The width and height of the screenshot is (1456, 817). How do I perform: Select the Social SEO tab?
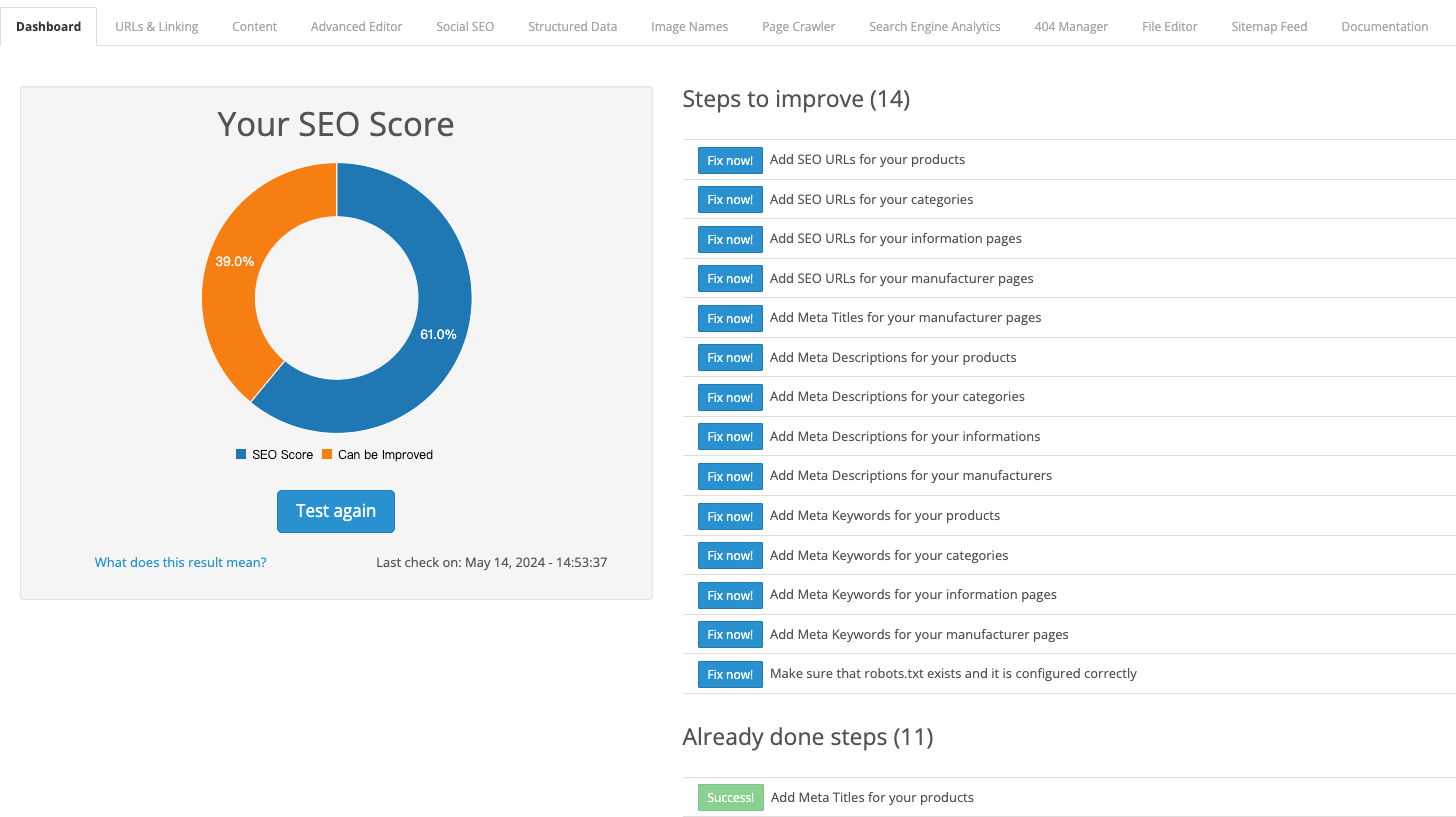[x=465, y=27]
